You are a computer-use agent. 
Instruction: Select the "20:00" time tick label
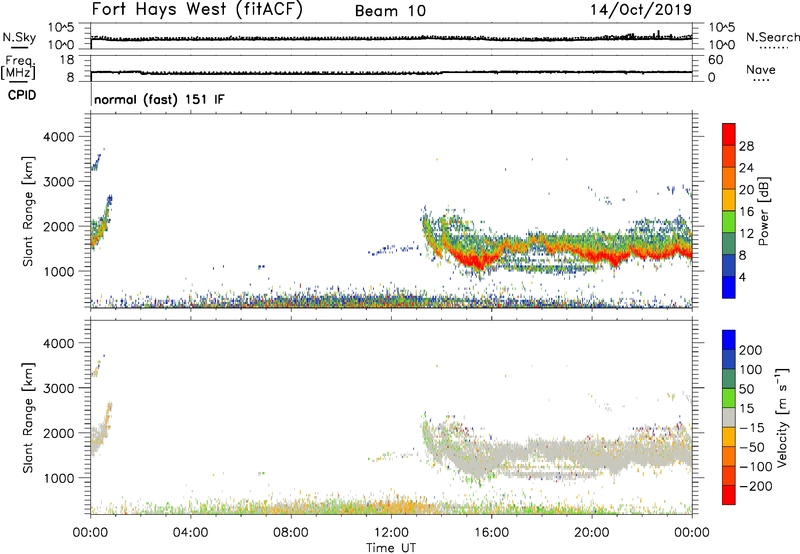pos(592,533)
